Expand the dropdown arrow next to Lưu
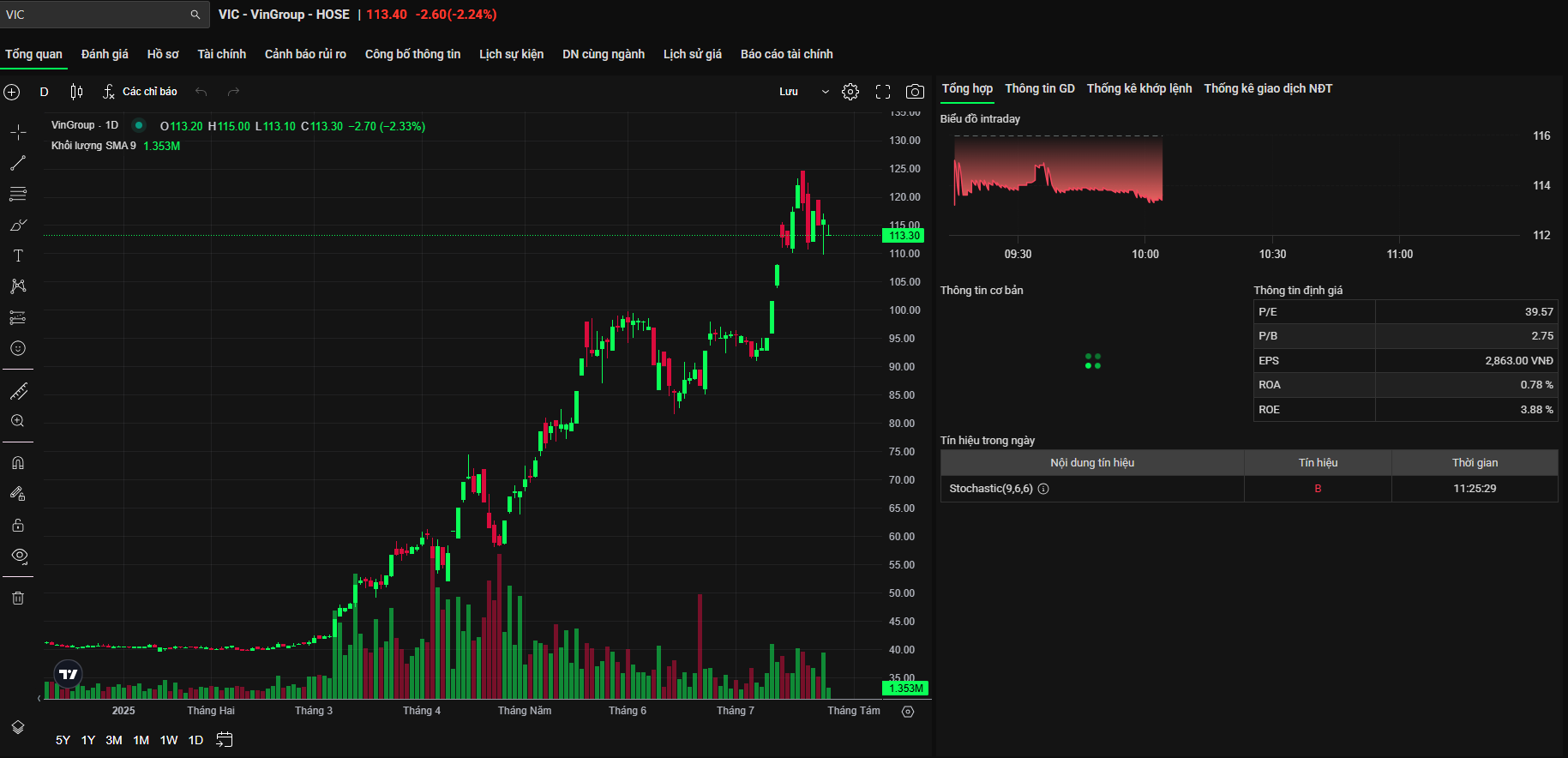Image resolution: width=1568 pixels, height=758 pixels. coord(826,92)
